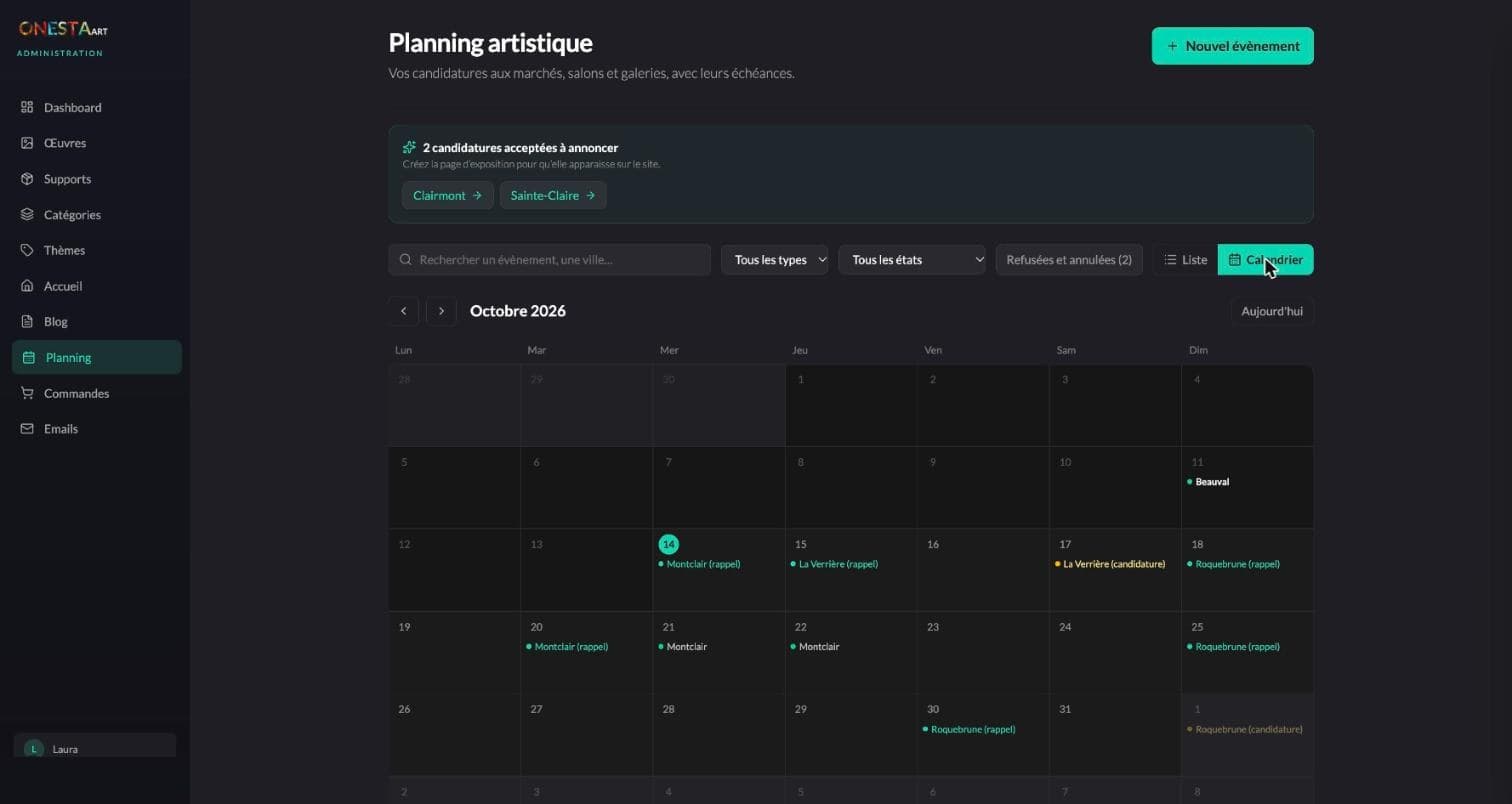Click the Aujourd'hui button
The width and height of the screenshot is (1512, 804).
click(x=1272, y=311)
